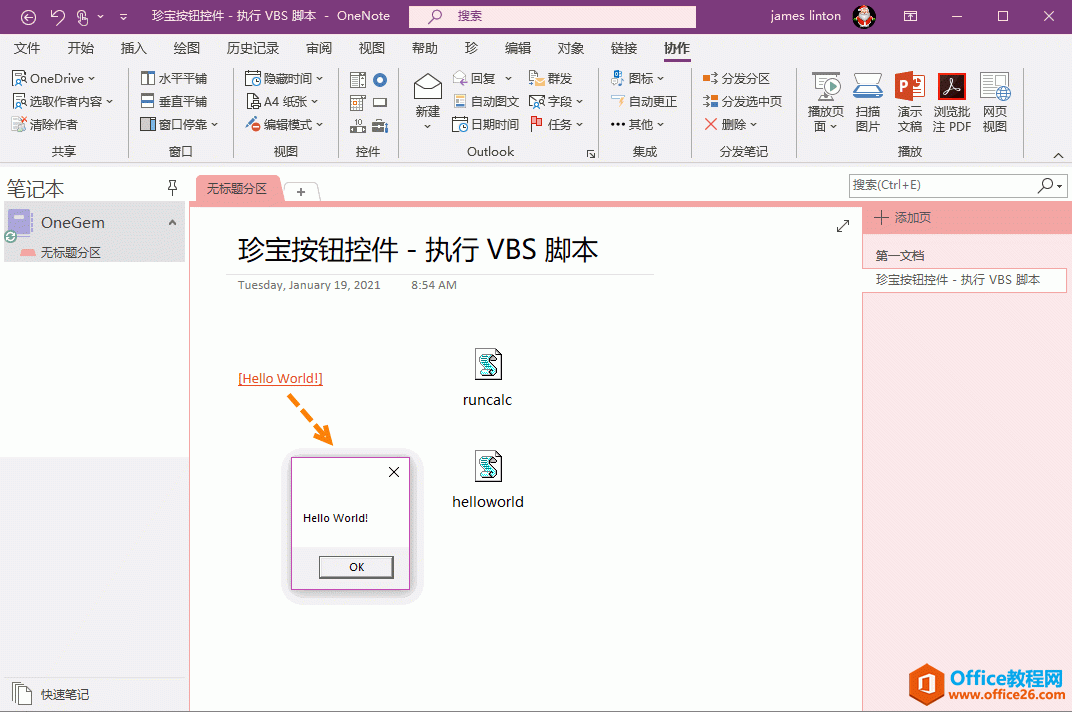The height and width of the screenshot is (712, 1072).
Task: Switch to the 珍 ribbon tab
Action: [471, 48]
